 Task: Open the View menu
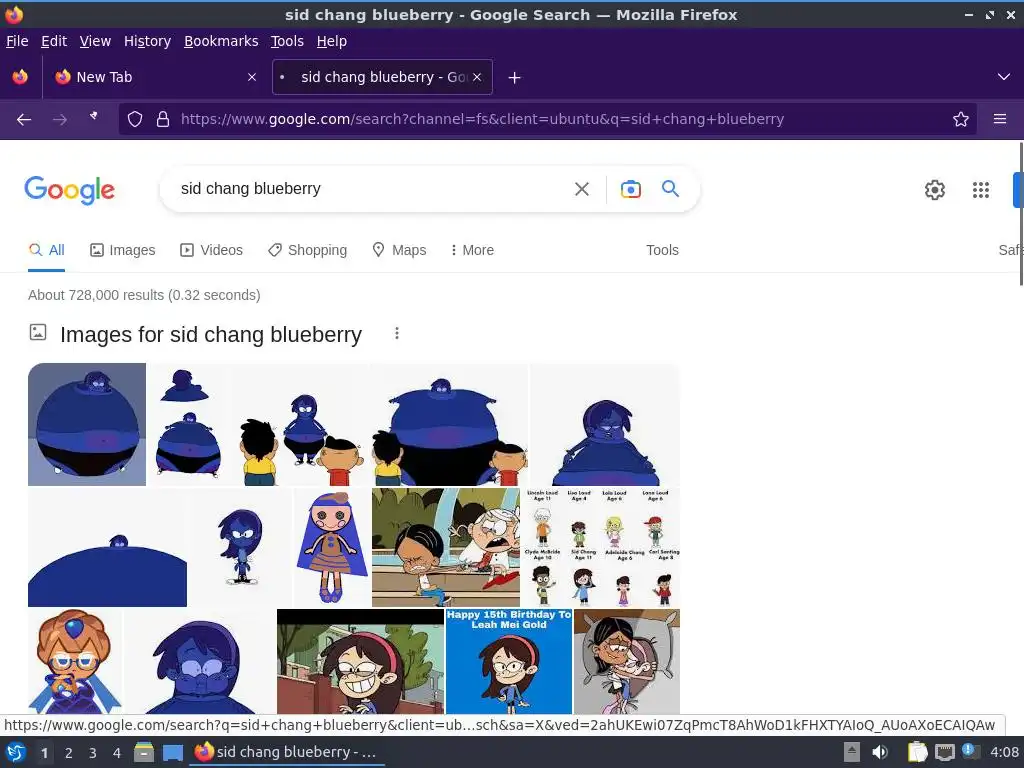click(x=95, y=41)
